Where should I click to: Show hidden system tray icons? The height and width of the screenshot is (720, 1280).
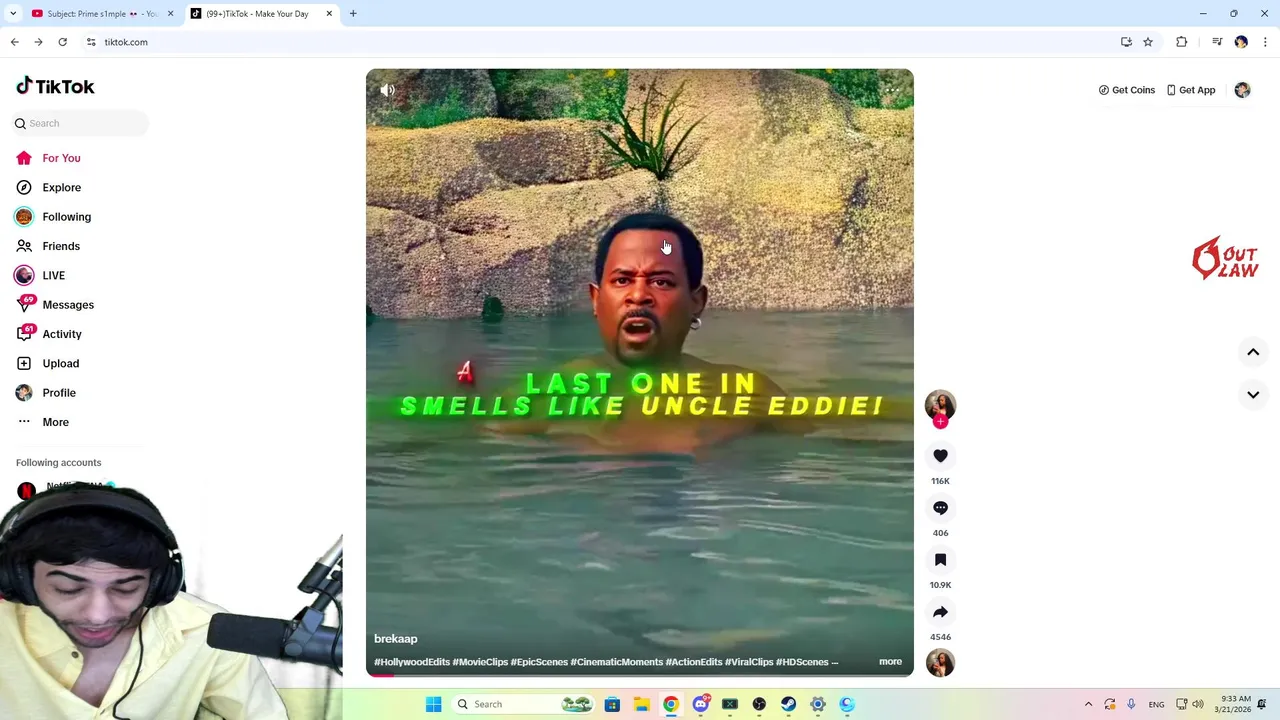click(1088, 704)
